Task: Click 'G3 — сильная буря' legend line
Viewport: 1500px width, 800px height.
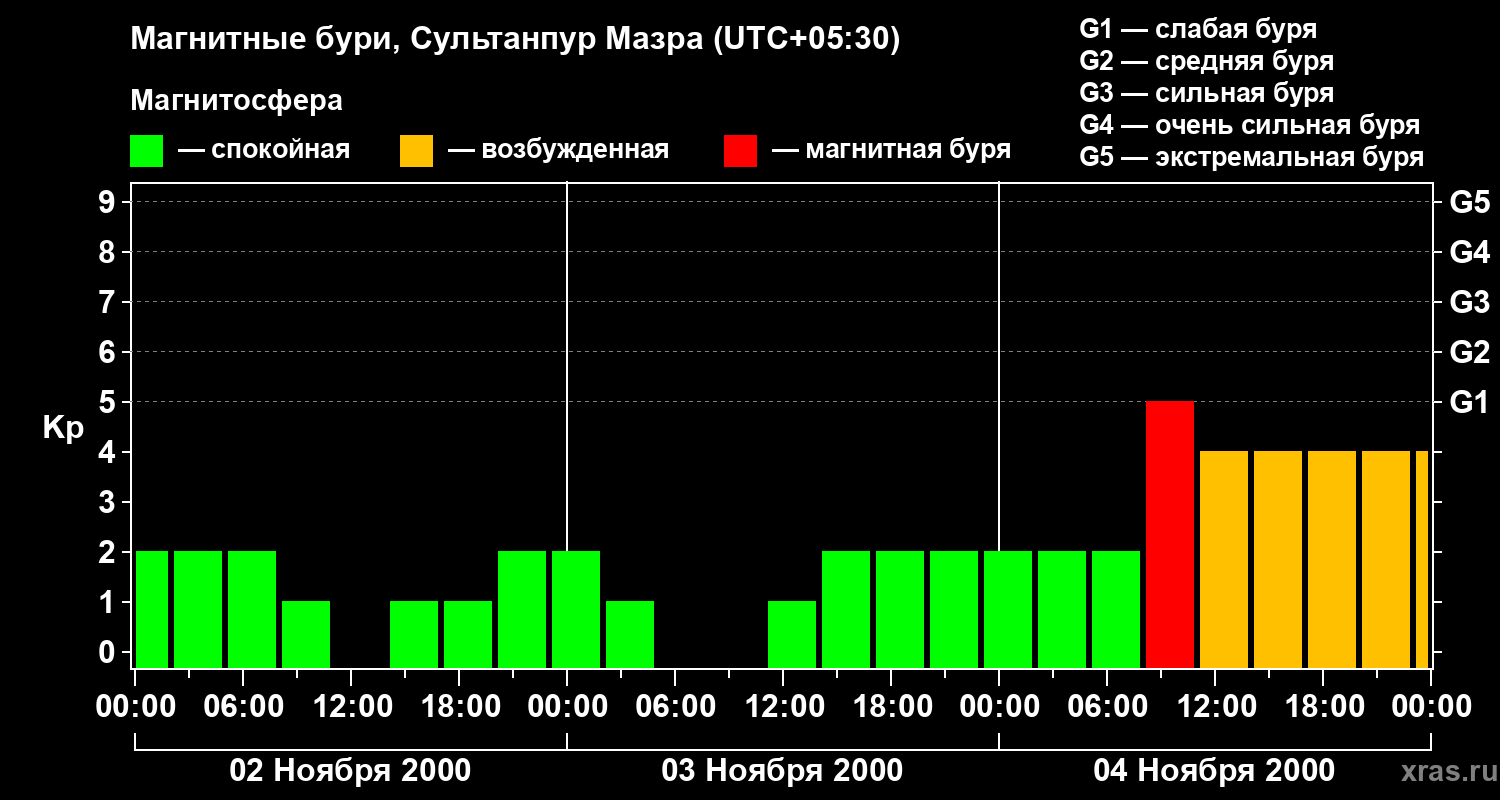Action: [1206, 93]
